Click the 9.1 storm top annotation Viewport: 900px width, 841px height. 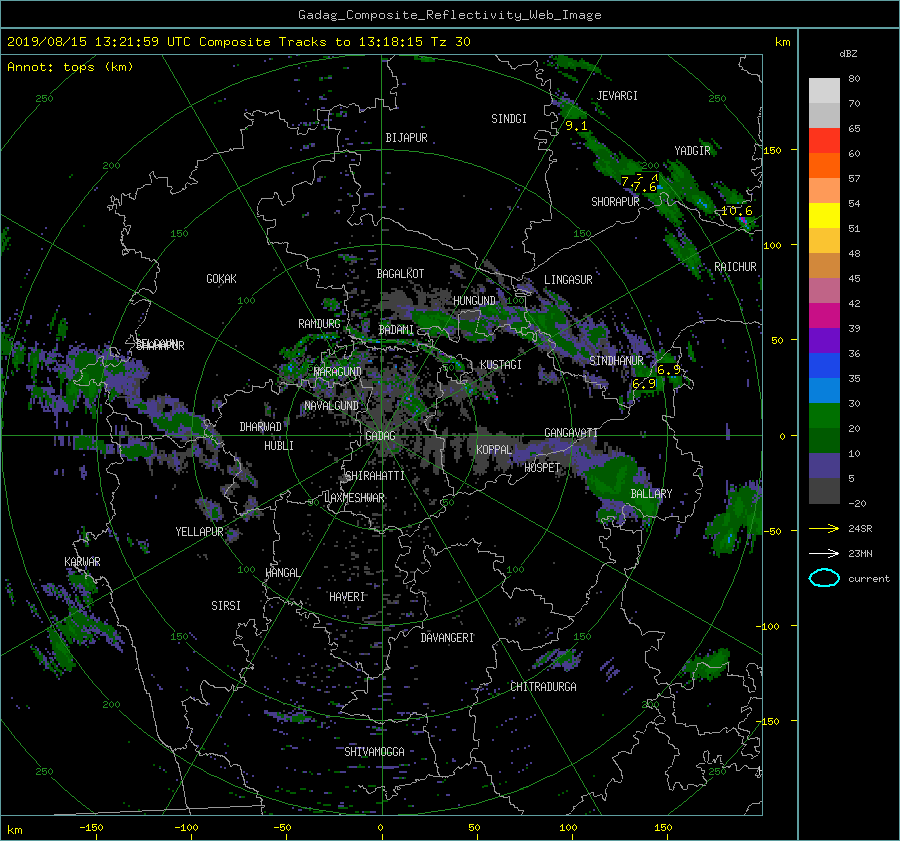576,126
